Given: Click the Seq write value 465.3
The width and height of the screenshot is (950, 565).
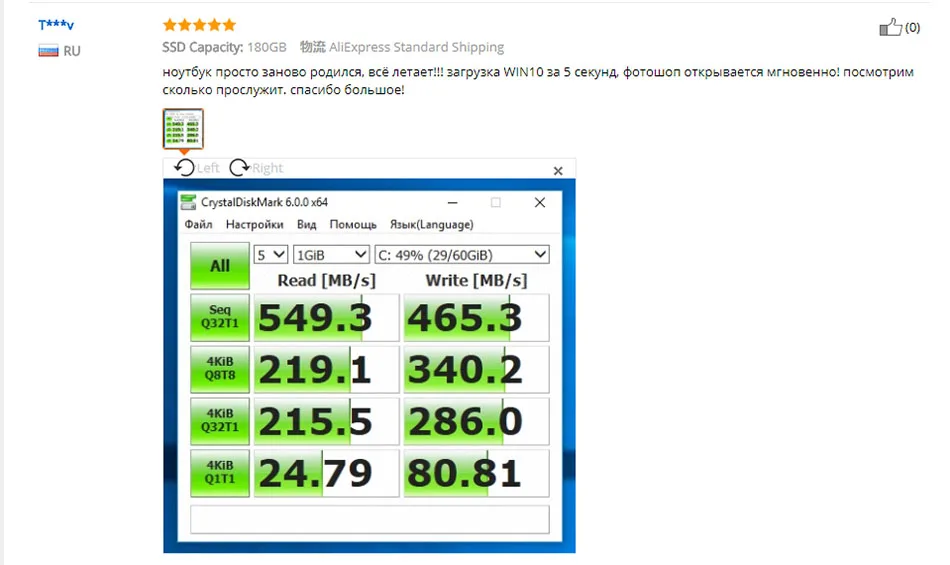Looking at the screenshot, I should [x=477, y=318].
